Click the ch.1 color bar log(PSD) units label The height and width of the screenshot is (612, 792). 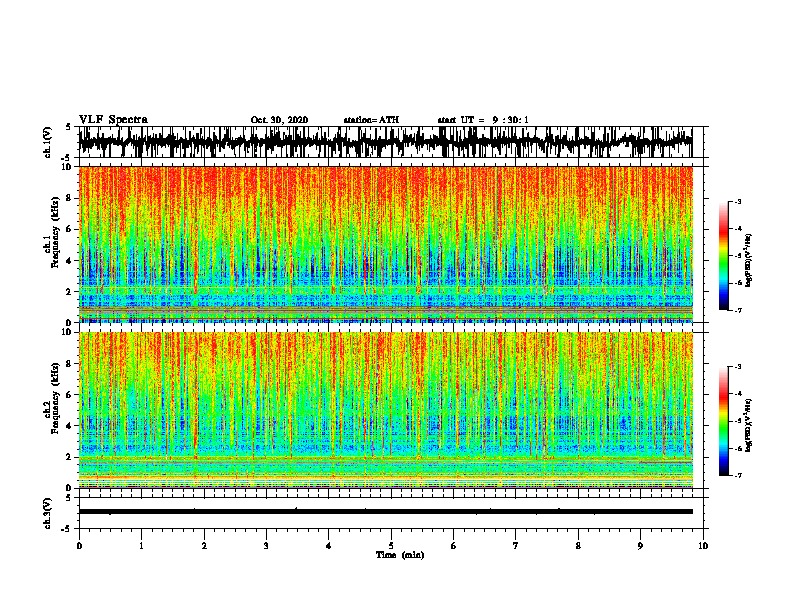(749, 261)
